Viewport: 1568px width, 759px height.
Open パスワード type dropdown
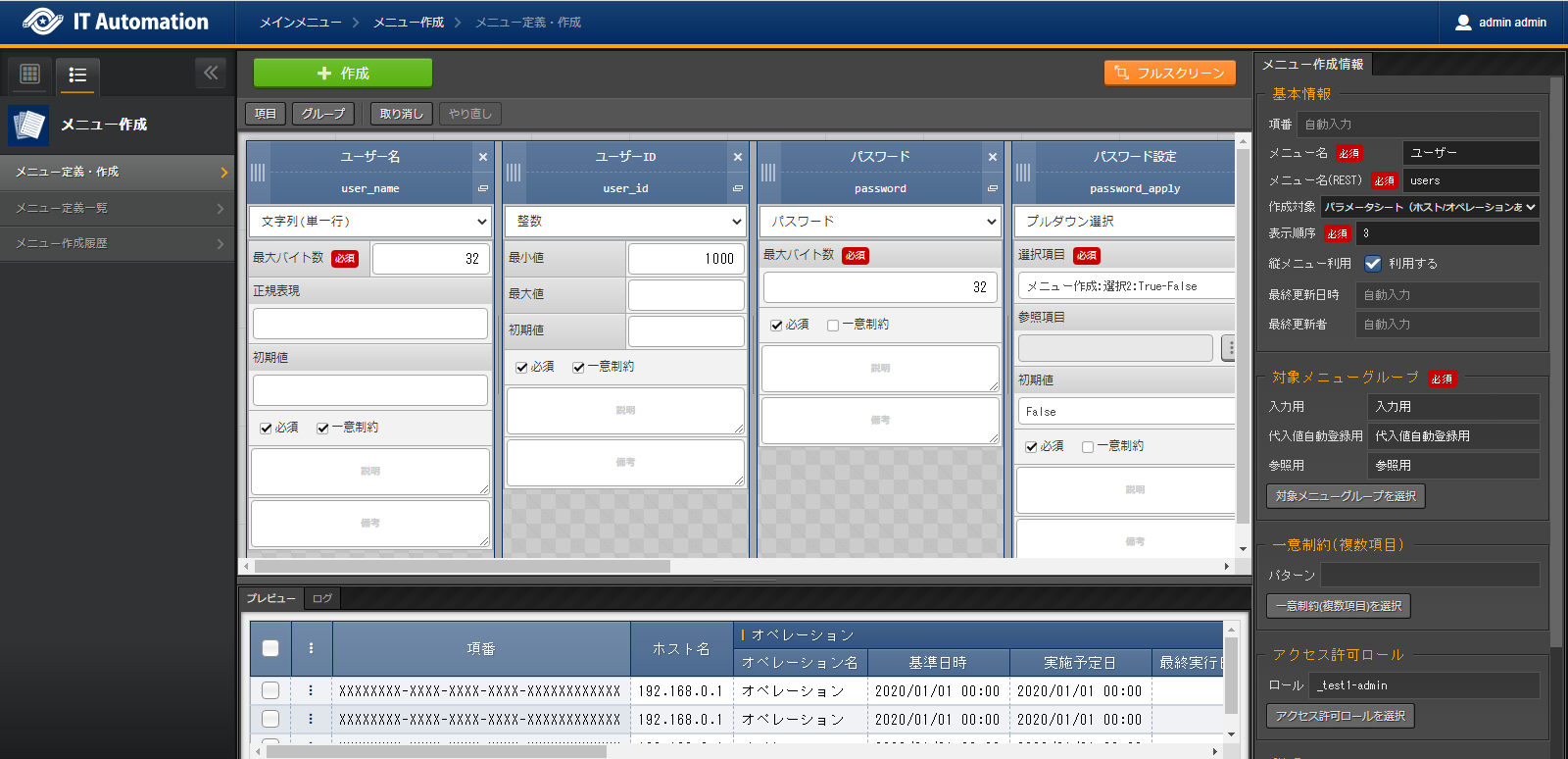[x=880, y=222]
